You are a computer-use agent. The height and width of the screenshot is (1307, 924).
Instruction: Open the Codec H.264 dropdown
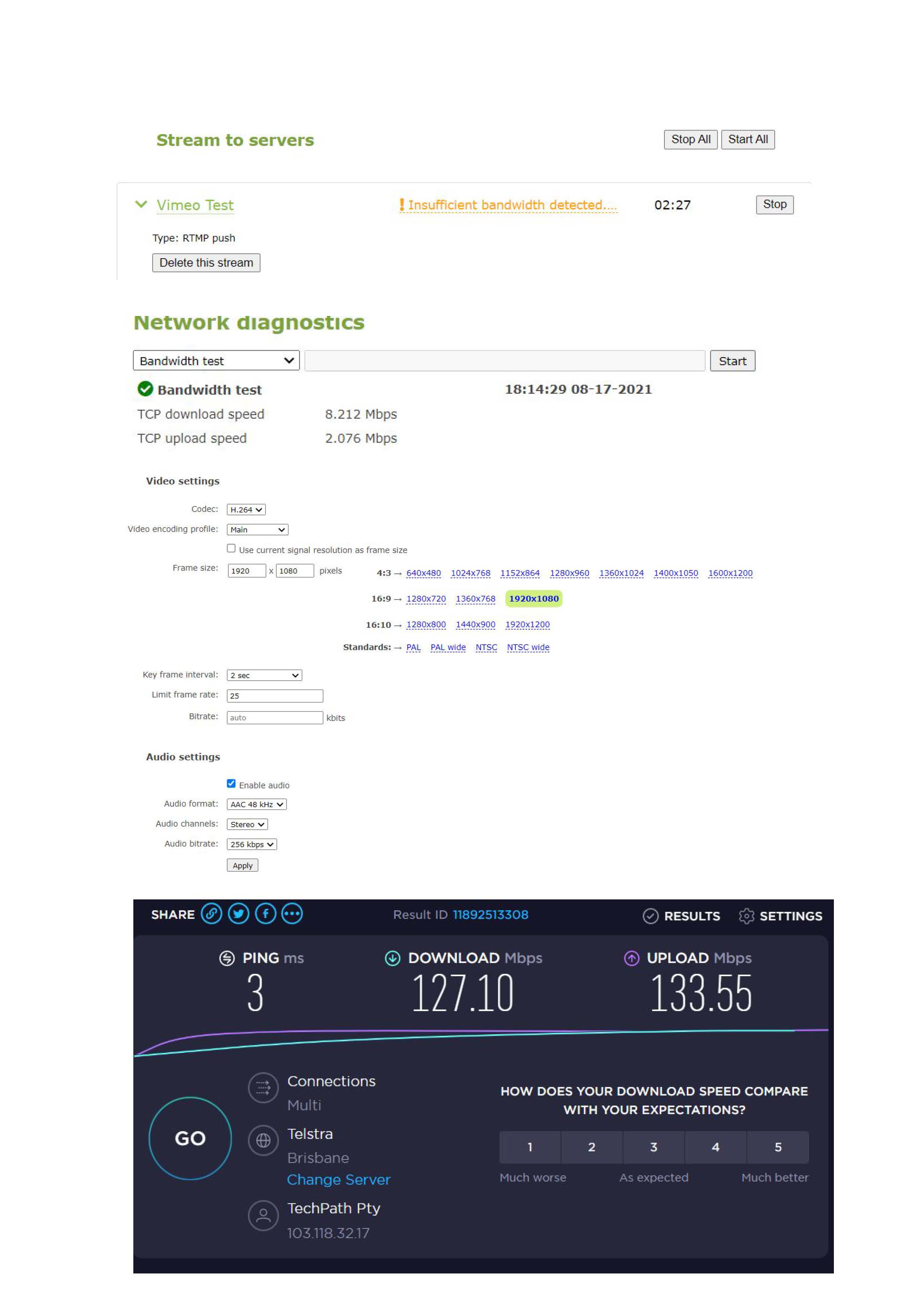click(x=246, y=509)
